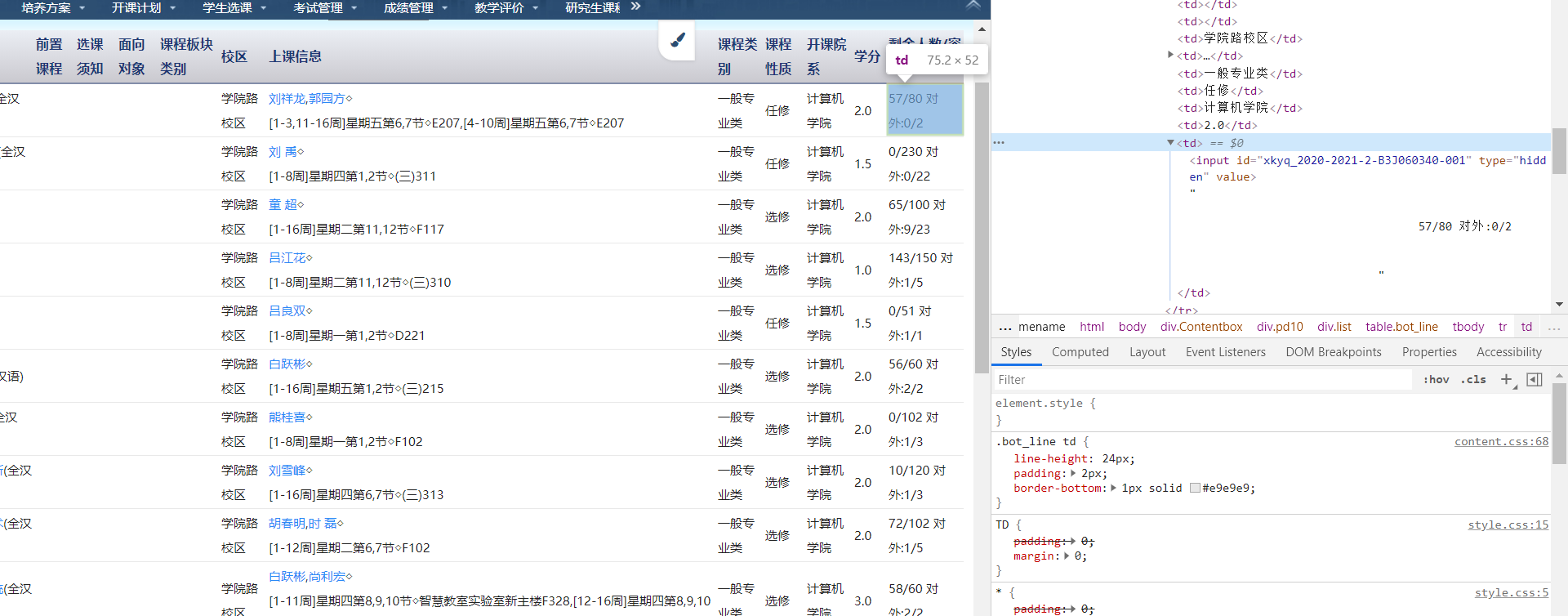Open content.css:68 source link
The height and width of the screenshot is (616, 1568).
[x=1501, y=442]
